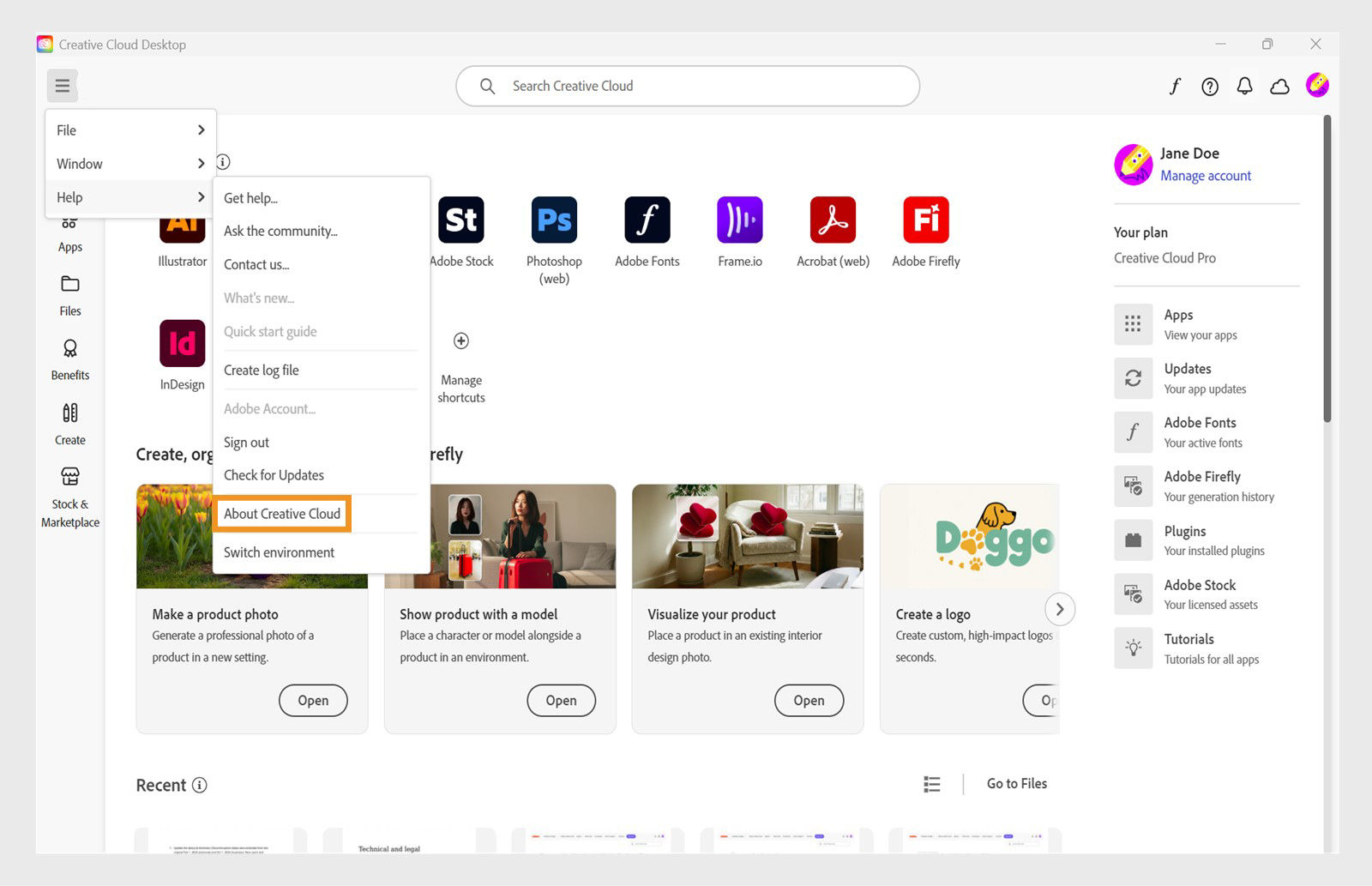
Task: Open the Adobe Fonts app icon
Action: (647, 220)
